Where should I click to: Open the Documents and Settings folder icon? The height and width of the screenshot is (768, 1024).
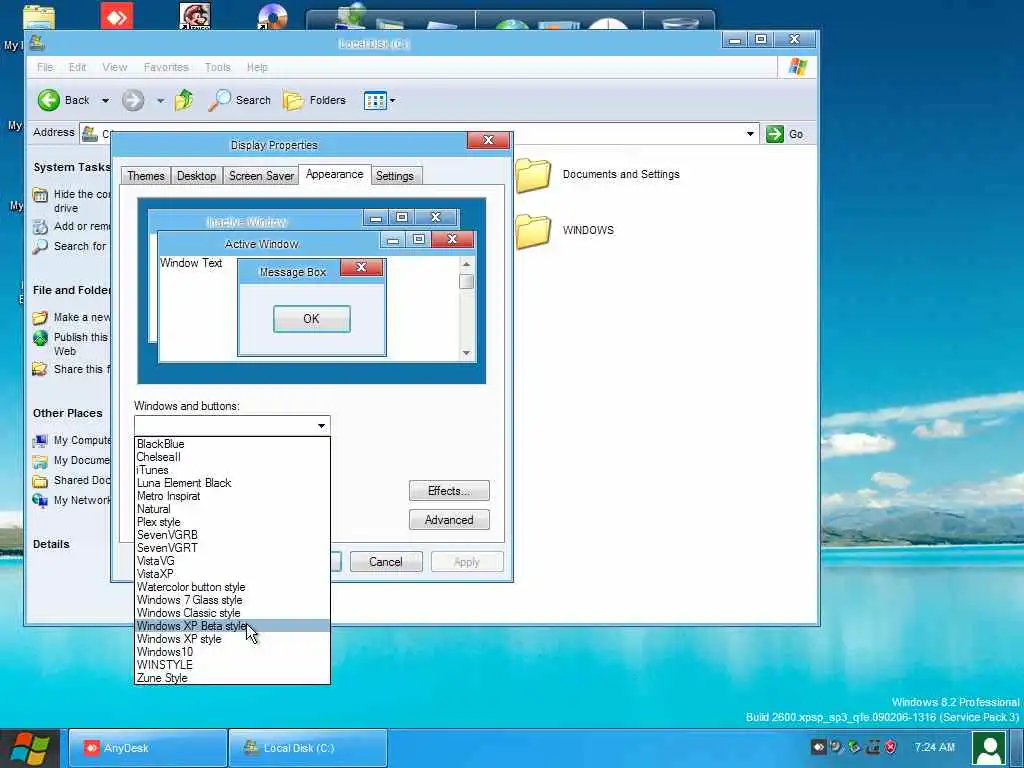[x=533, y=175]
